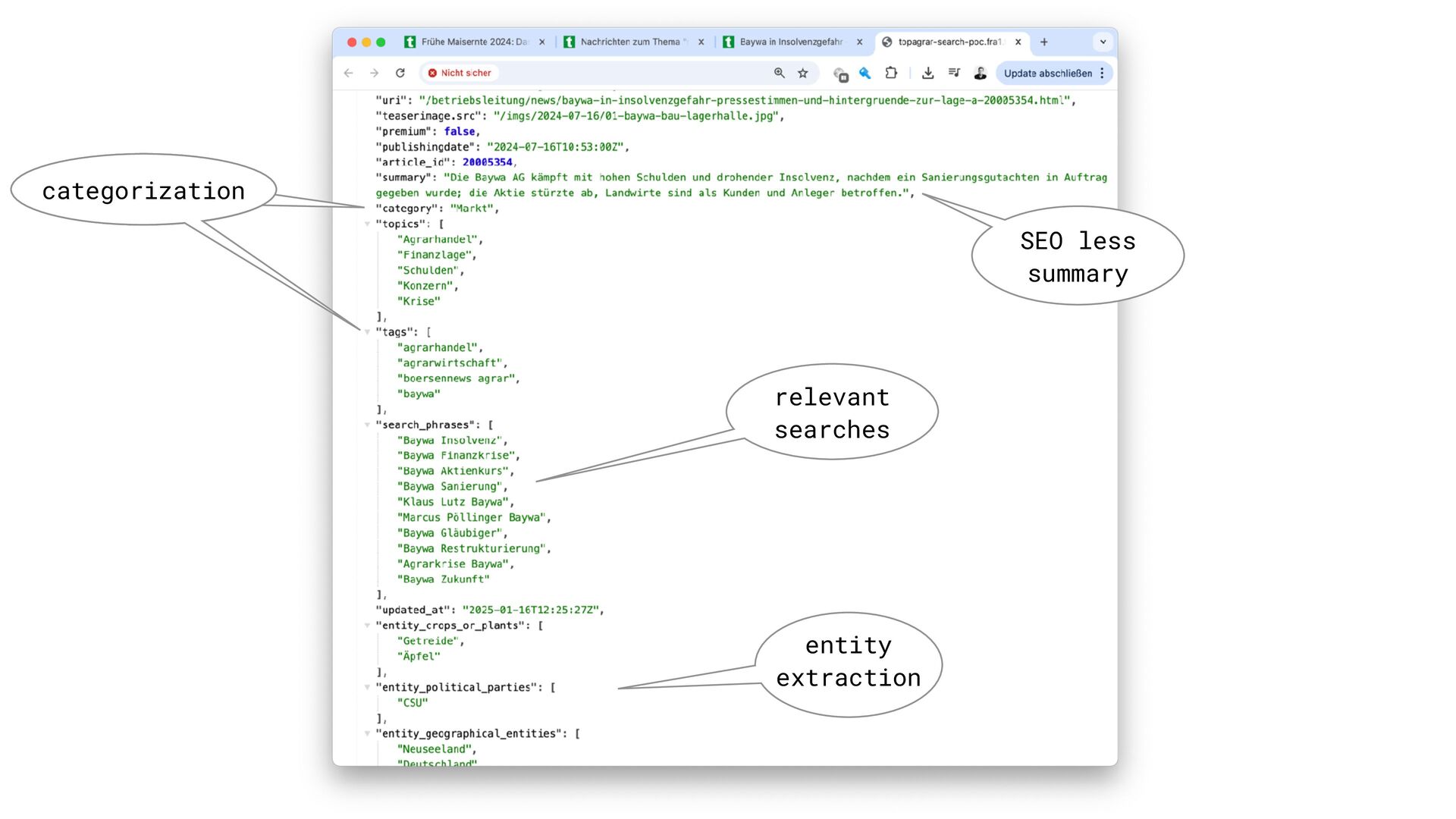The image size is (1456, 819).
Task: Click search phrase "Baywa Insolvenz"
Action: tap(450, 441)
